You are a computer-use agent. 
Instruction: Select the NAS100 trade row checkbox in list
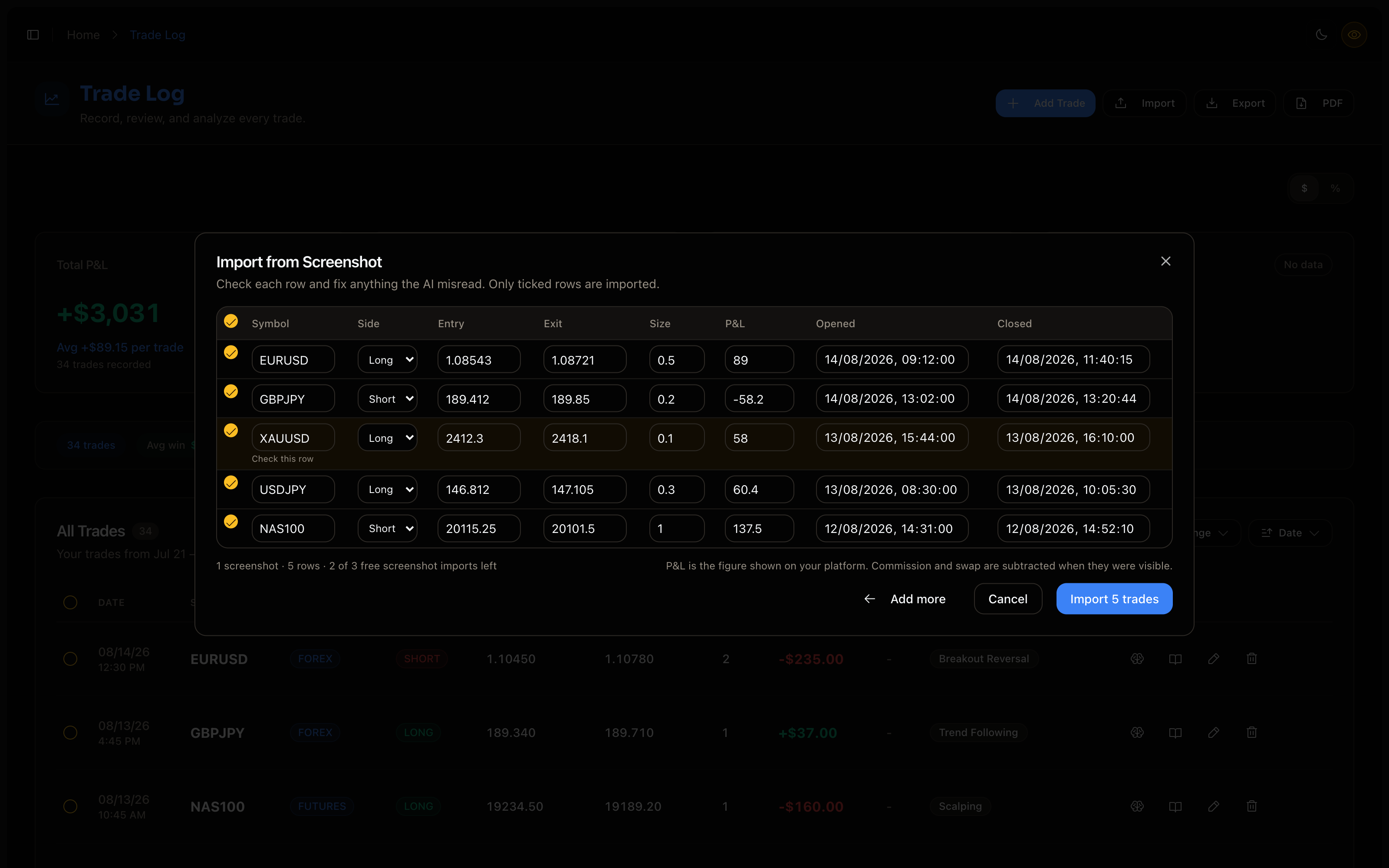(x=70, y=806)
